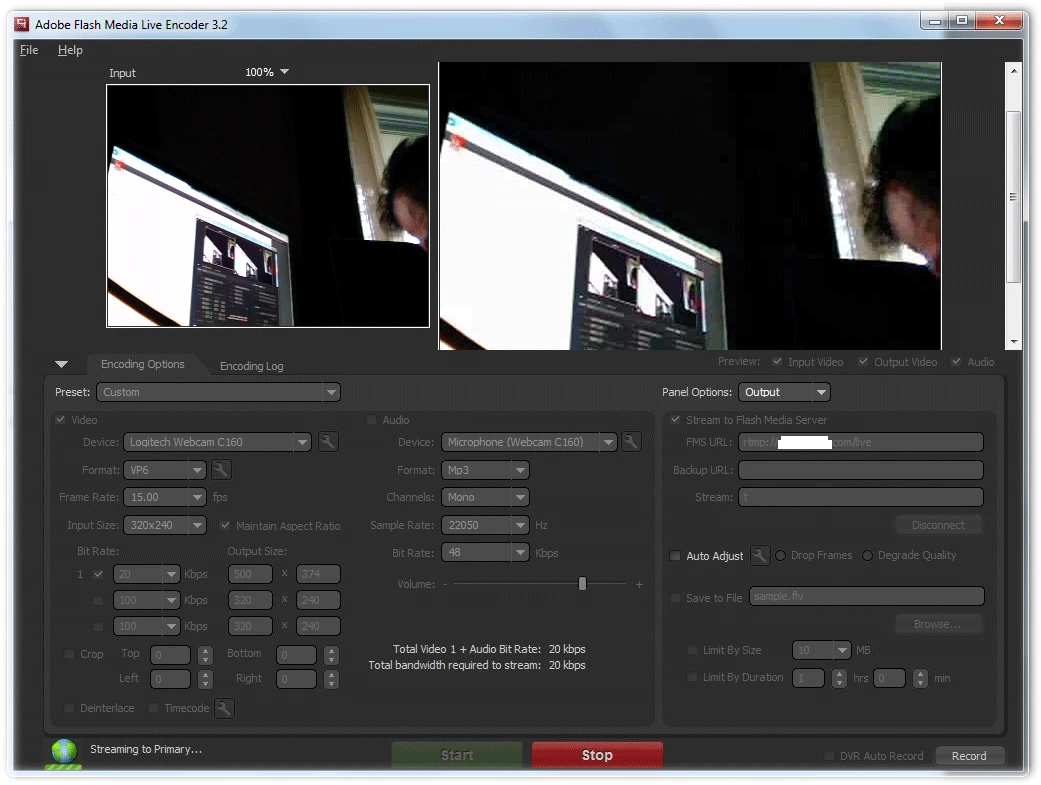This screenshot has height=785, width=1041.
Task: Collapse the encoding options panel triangle
Action: [x=62, y=365]
